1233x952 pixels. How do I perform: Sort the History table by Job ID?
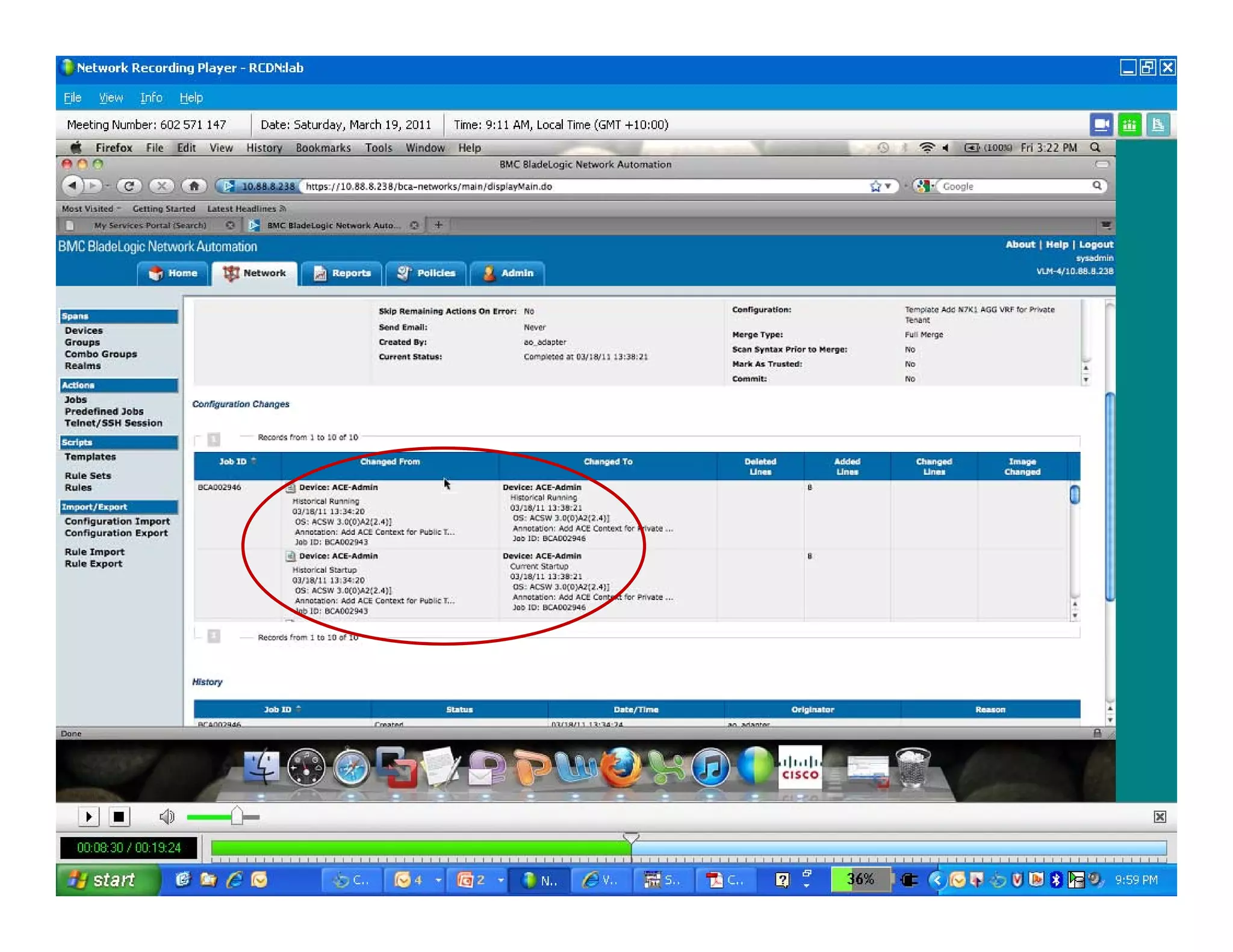(x=282, y=709)
